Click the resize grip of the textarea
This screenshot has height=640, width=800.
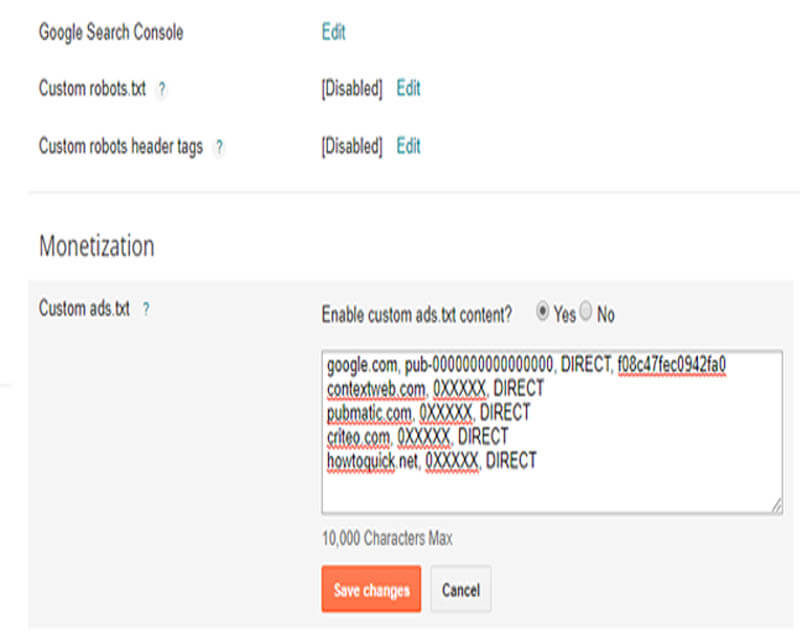click(x=777, y=506)
